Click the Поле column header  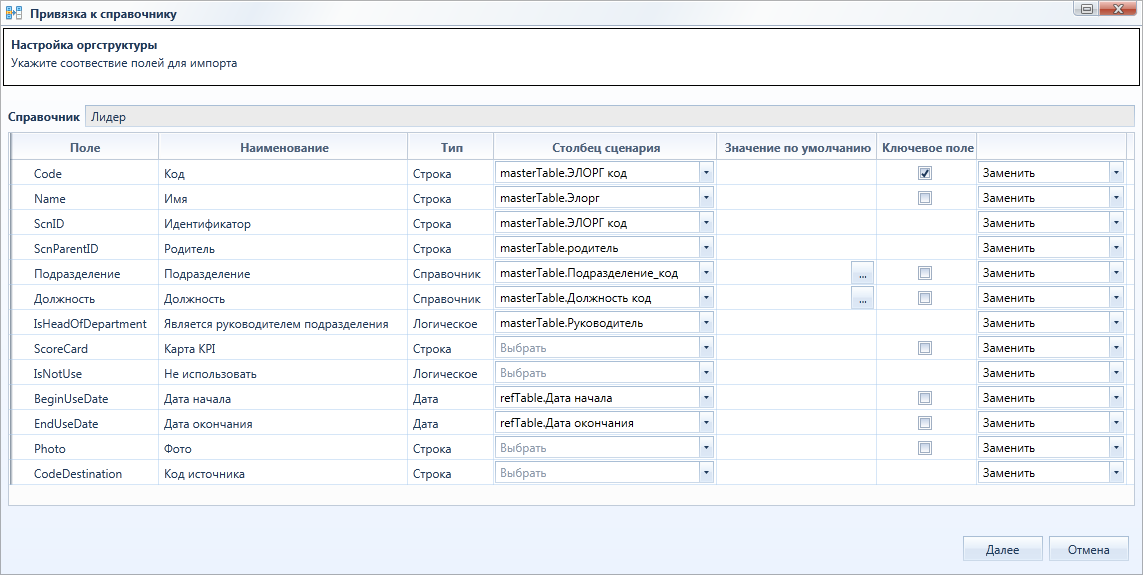(x=85, y=147)
